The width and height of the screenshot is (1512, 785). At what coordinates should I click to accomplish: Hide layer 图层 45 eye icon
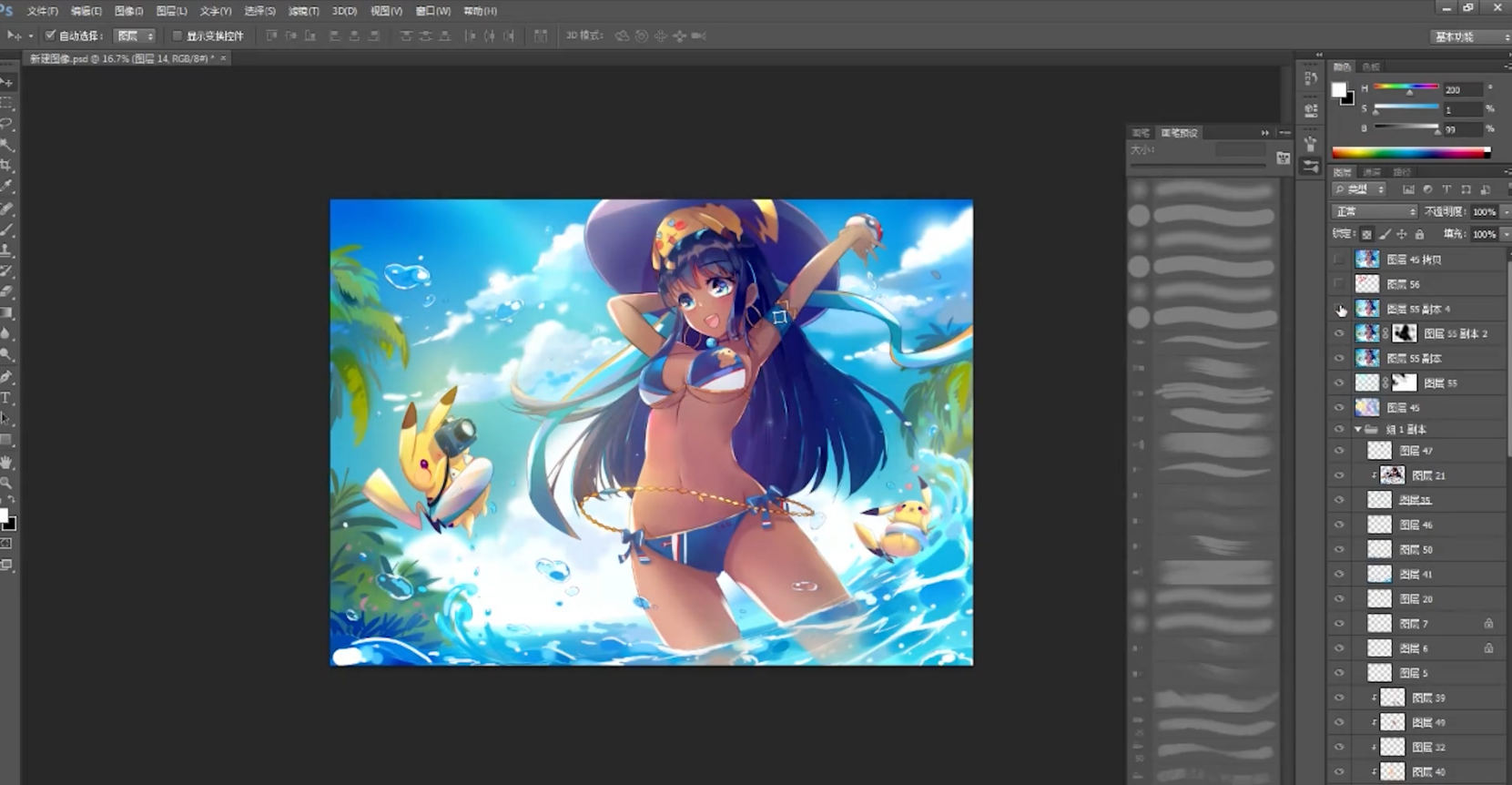1339,407
